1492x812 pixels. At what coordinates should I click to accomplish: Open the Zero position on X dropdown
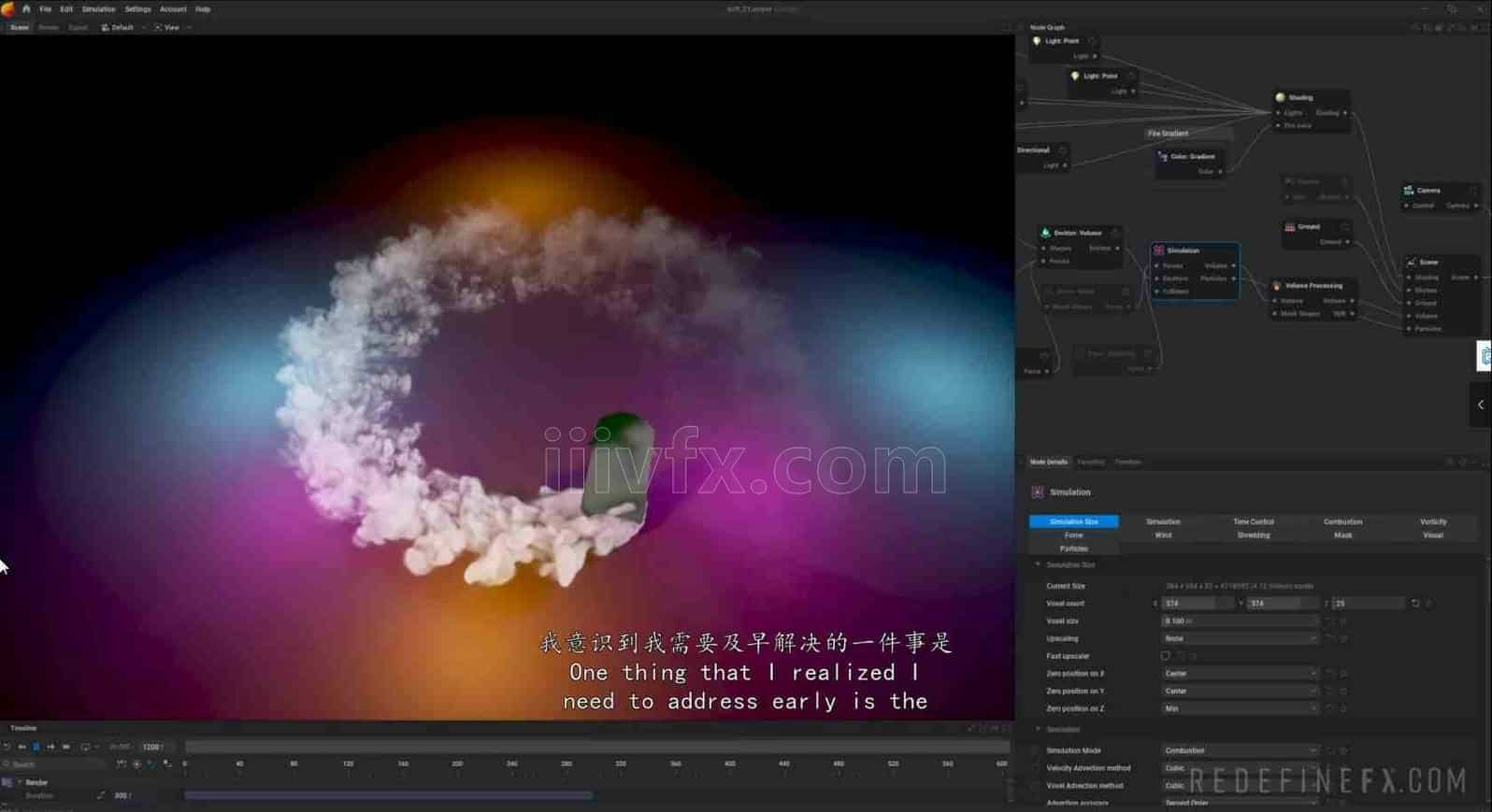click(x=1240, y=673)
